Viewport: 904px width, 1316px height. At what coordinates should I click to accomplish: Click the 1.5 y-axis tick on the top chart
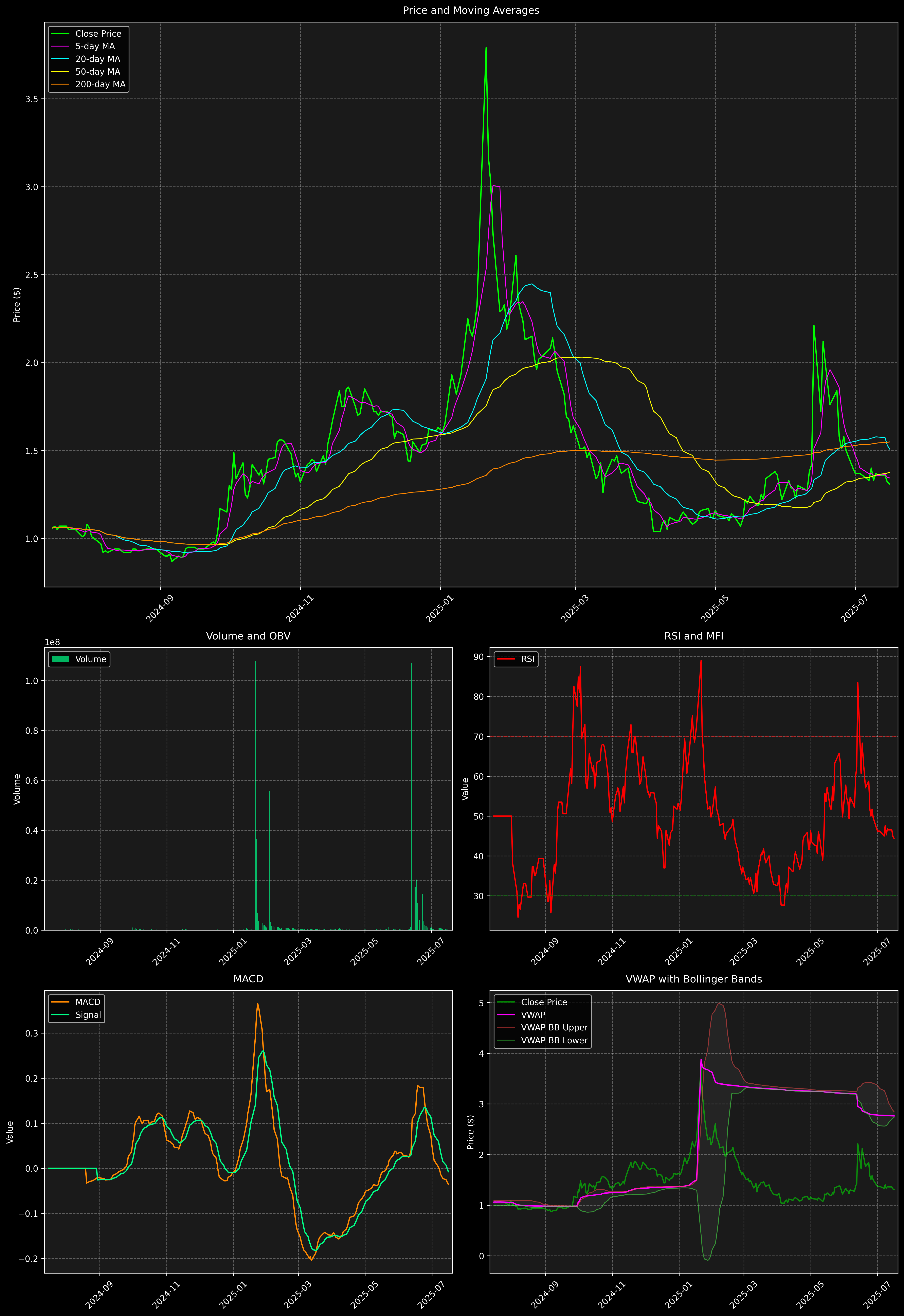pos(32,451)
